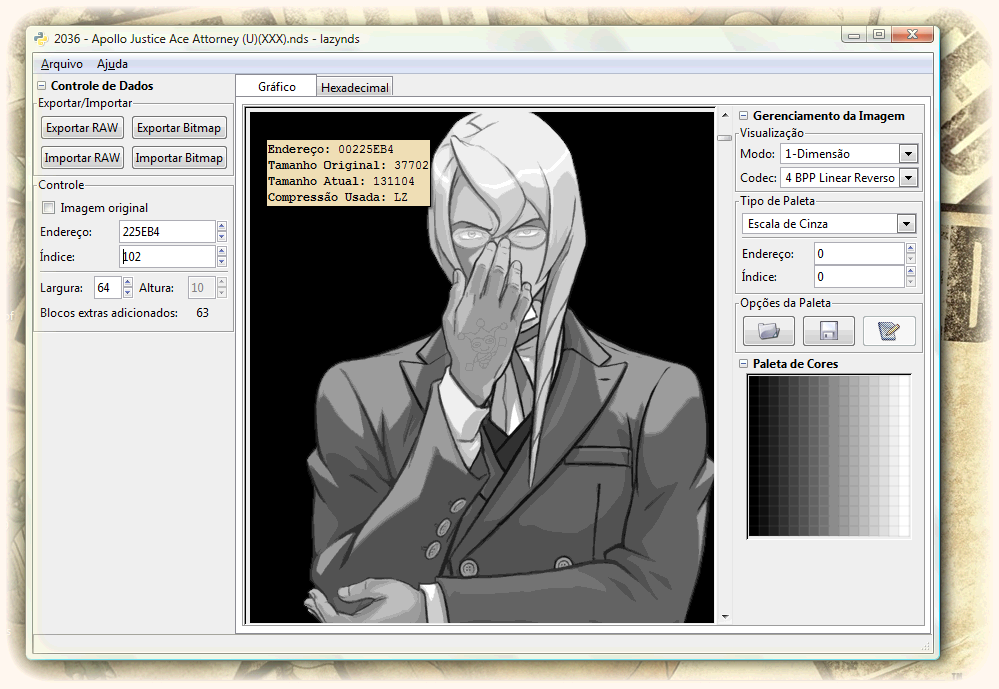999x689 pixels.
Task: Open the Escala de Cinza palette type dropdown
Action: tap(906, 224)
